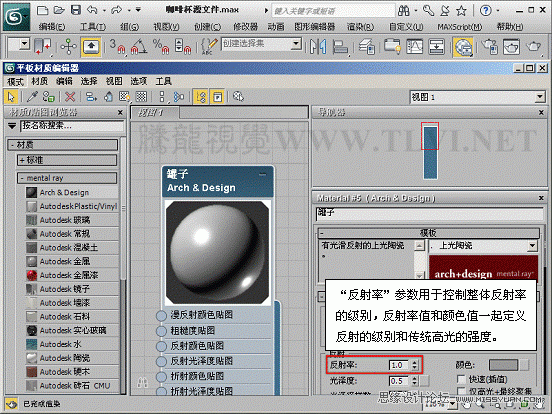Click the map button next to the color swatch
The width and height of the screenshot is (552, 414).
coord(525,365)
